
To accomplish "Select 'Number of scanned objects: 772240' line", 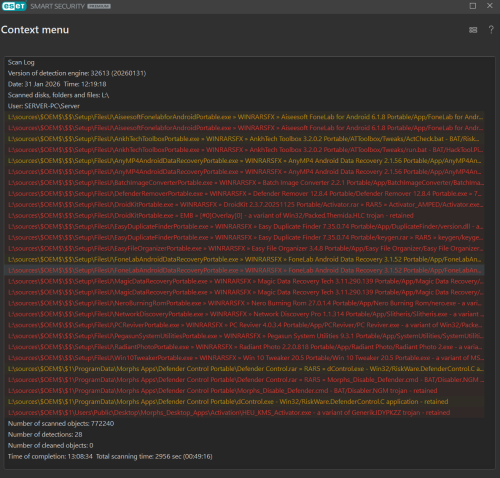I will pyautogui.click(x=61, y=424).
